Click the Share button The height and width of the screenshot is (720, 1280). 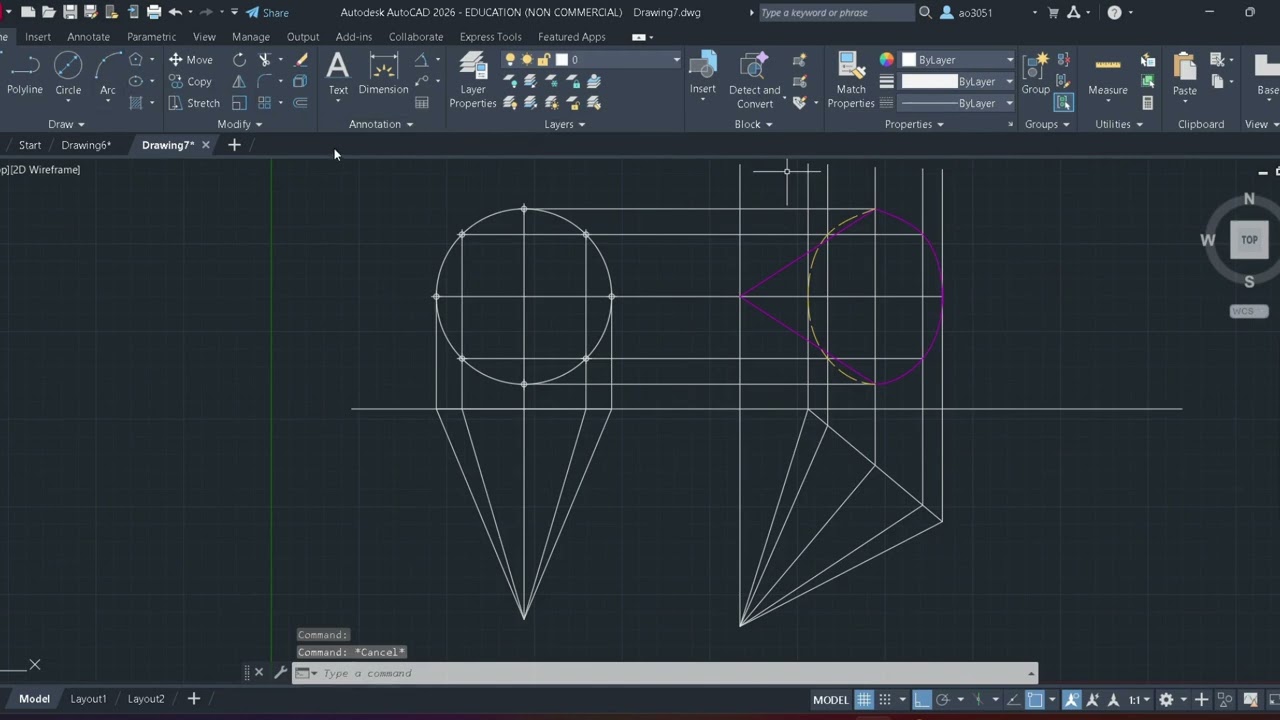click(267, 13)
